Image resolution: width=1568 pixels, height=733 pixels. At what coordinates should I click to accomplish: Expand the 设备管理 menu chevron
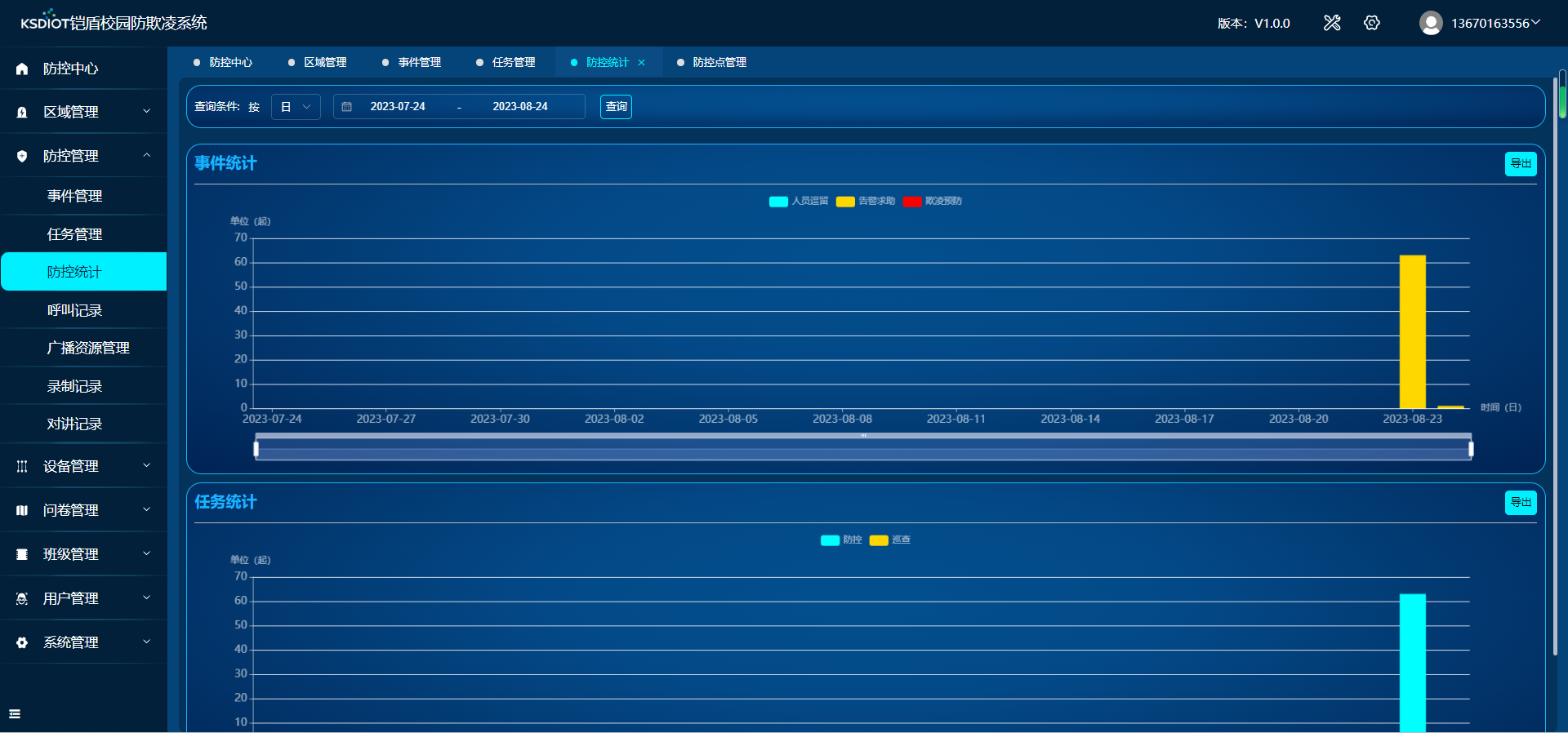pos(147,465)
